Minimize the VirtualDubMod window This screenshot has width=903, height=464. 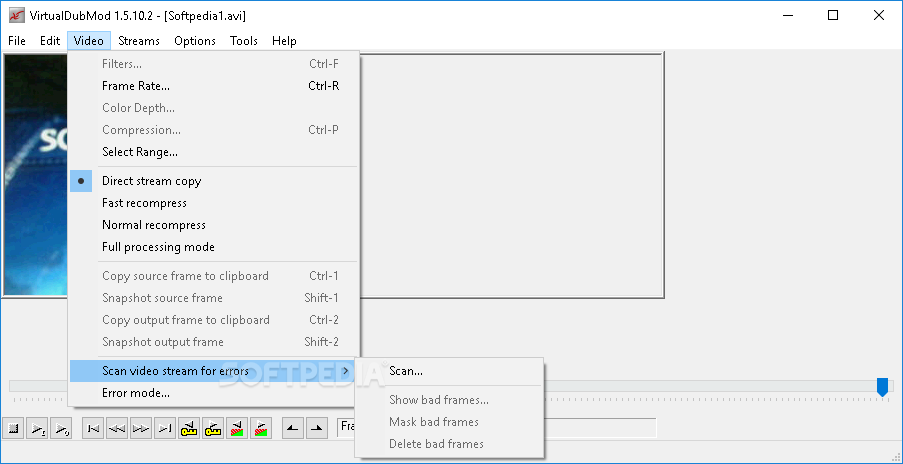pos(787,16)
